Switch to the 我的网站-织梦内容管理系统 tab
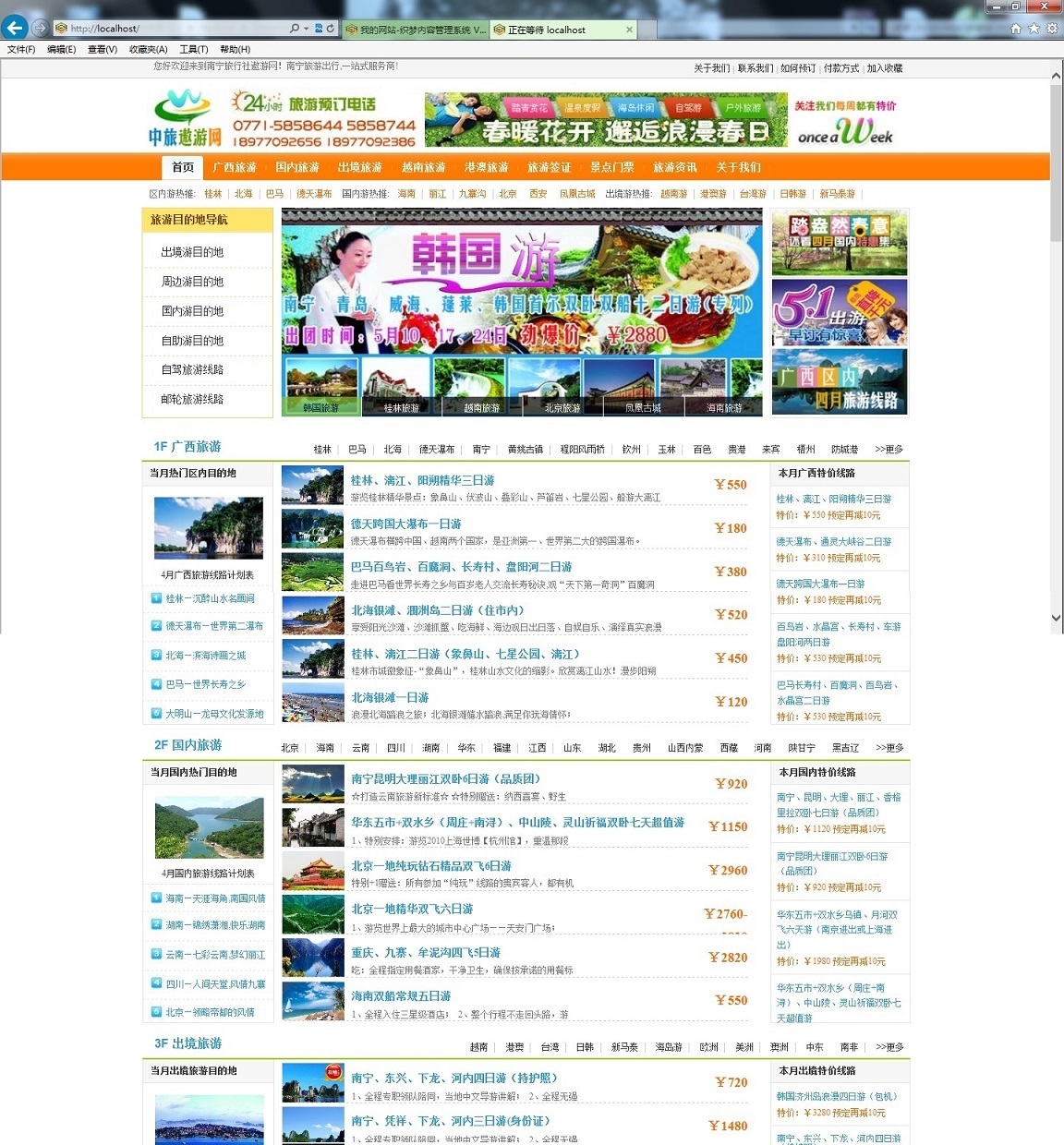Image resolution: width=1064 pixels, height=1145 pixels. click(416, 30)
